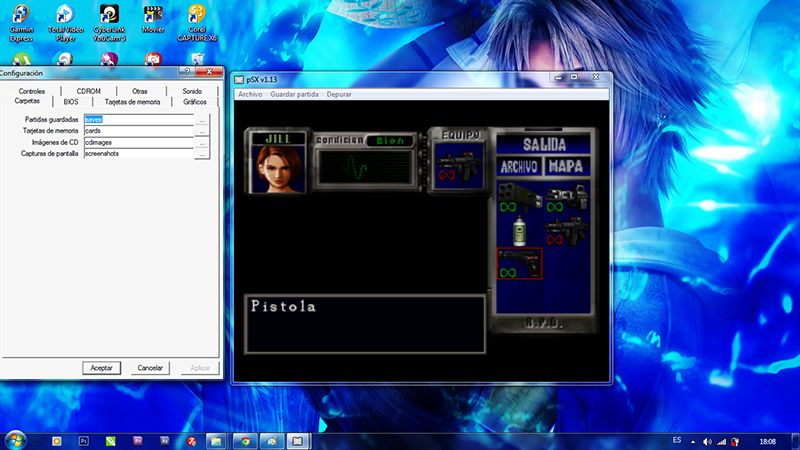This screenshot has height=450, width=800.
Task: Launch Photoshop from the taskbar
Action: point(84,441)
